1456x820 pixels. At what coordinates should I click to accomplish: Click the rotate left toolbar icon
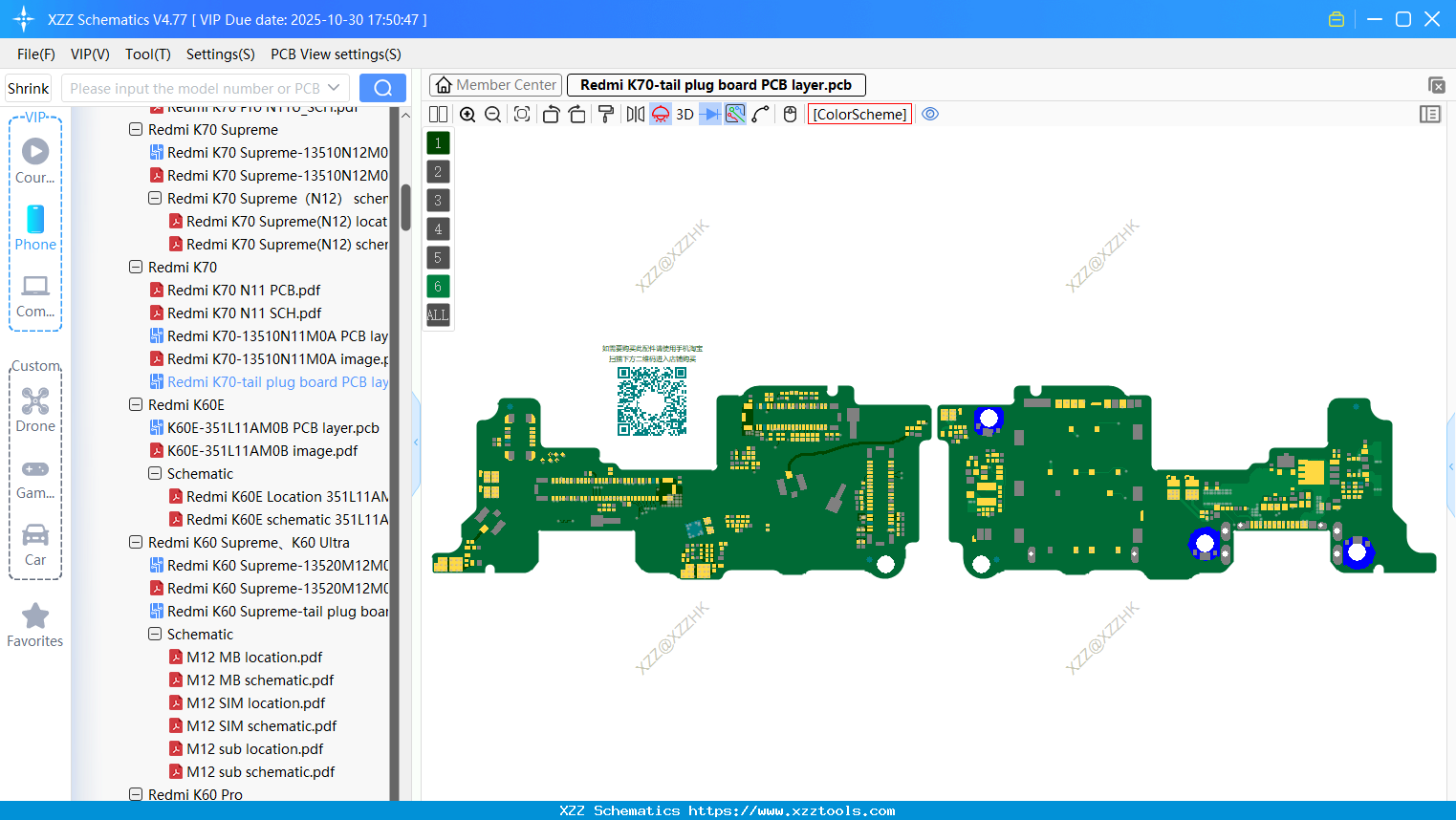point(552,114)
